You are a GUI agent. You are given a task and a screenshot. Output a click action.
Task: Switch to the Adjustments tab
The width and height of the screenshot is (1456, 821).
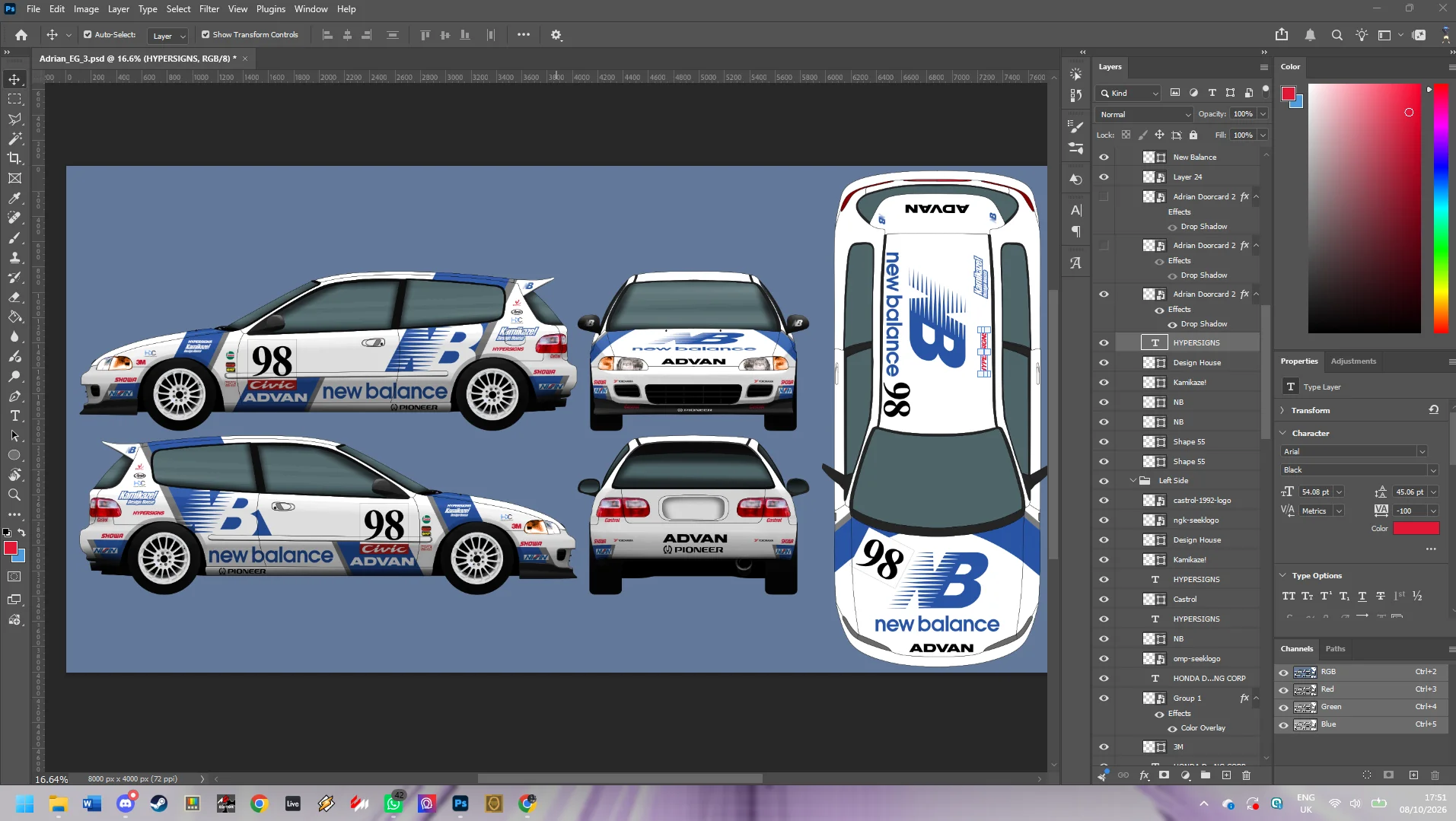click(1353, 361)
